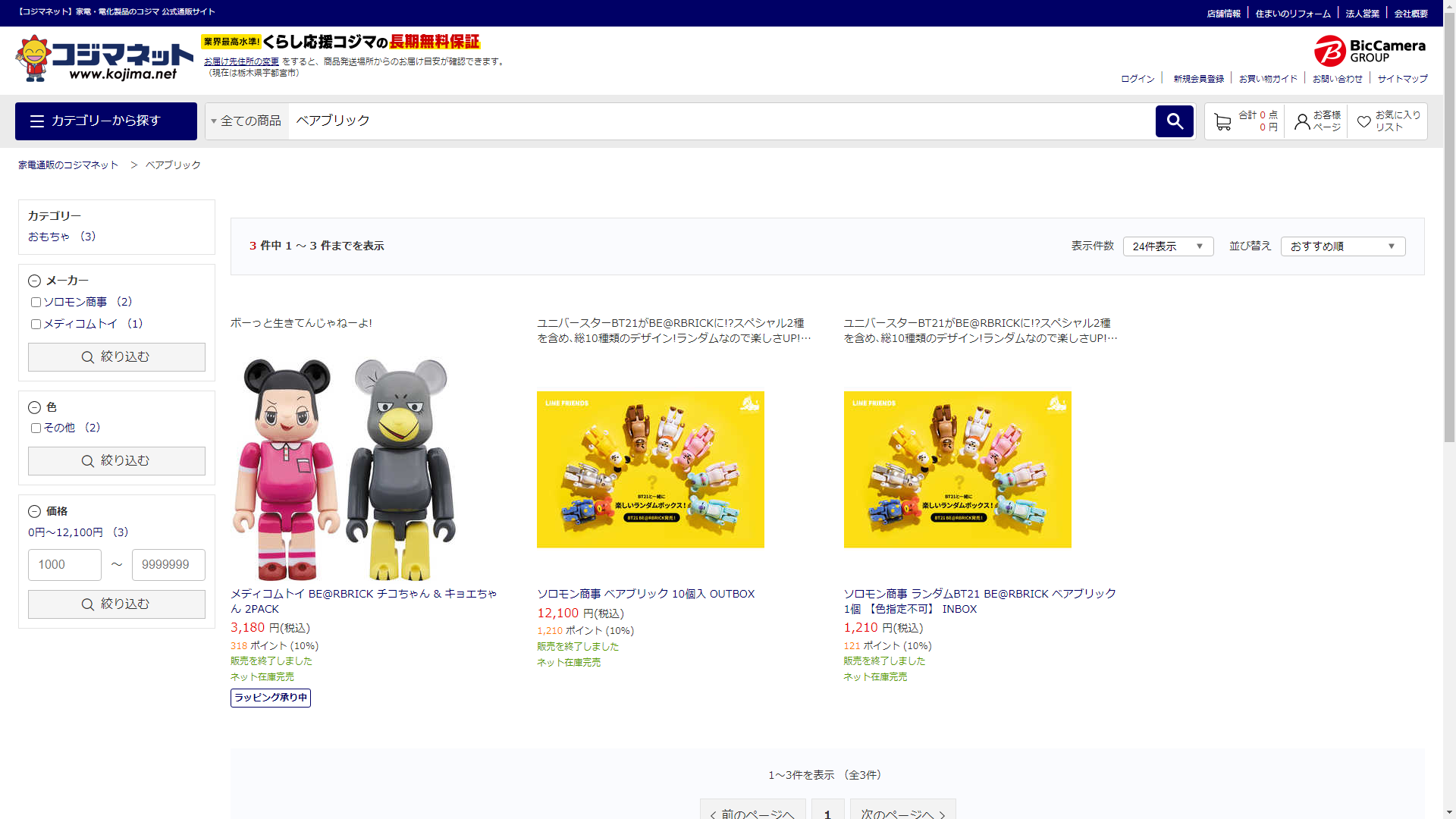The height and width of the screenshot is (819, 1456).
Task: Click the favorites list heart icon
Action: (x=1363, y=122)
